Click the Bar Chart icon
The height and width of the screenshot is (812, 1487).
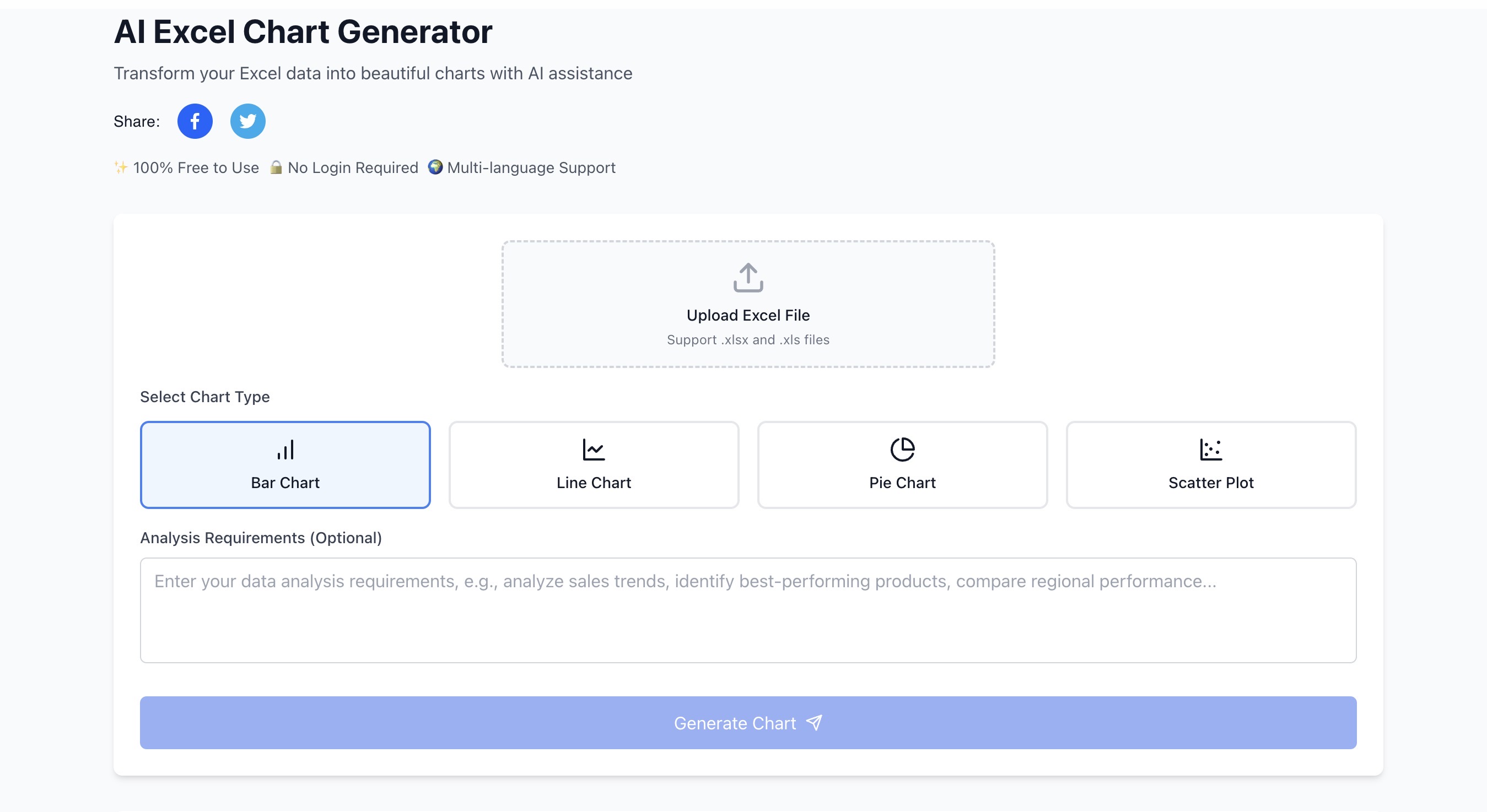pyautogui.click(x=285, y=450)
